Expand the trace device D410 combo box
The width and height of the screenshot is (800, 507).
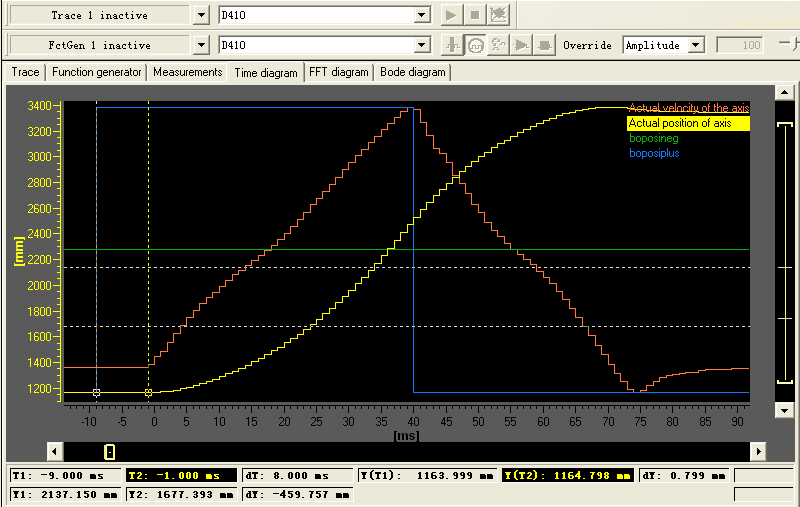tap(421, 15)
